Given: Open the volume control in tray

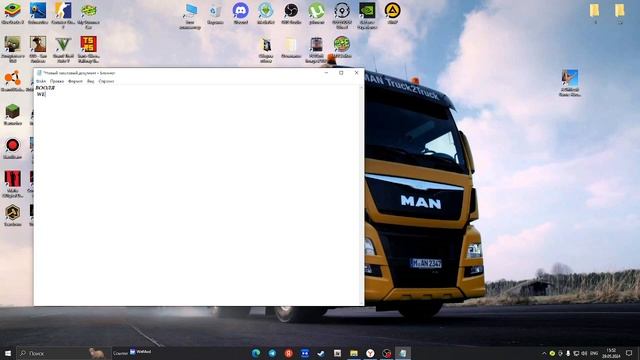Looking at the screenshot, I should (584, 353).
